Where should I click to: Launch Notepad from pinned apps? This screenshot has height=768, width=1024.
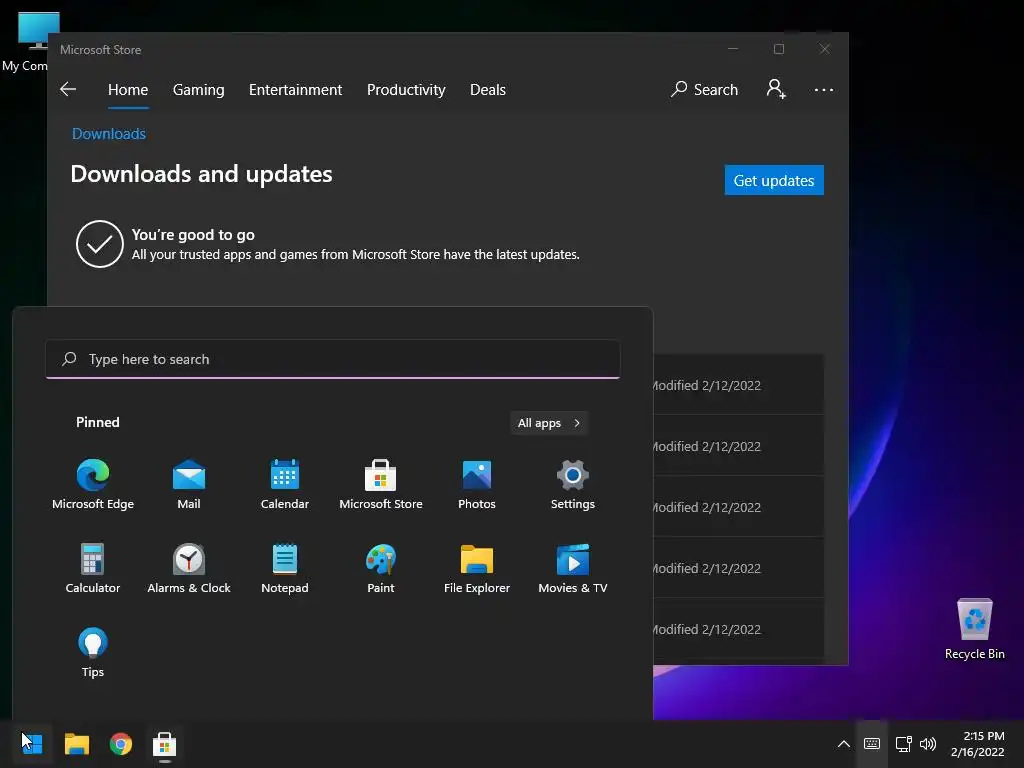click(x=285, y=568)
